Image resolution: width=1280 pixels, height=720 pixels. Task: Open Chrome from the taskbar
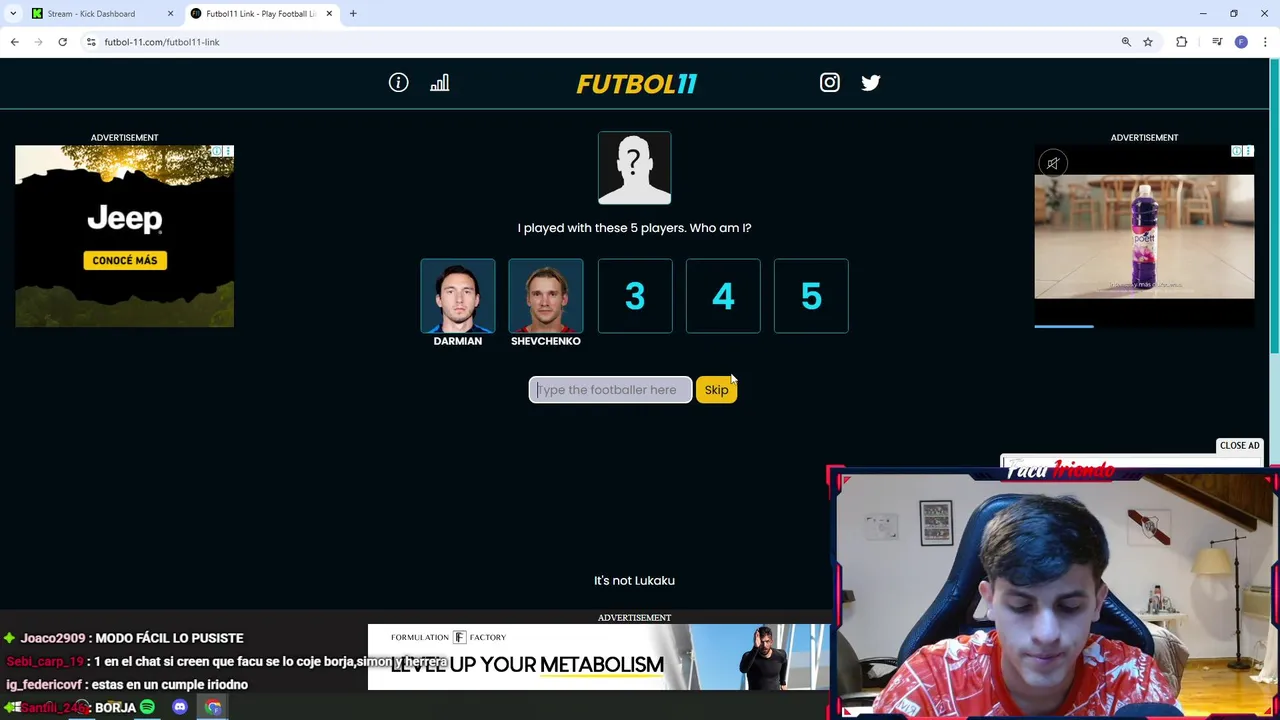[213, 707]
